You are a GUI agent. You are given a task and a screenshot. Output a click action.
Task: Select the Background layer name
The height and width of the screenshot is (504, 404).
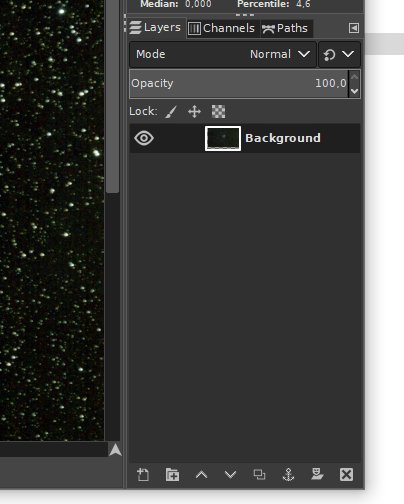283,138
